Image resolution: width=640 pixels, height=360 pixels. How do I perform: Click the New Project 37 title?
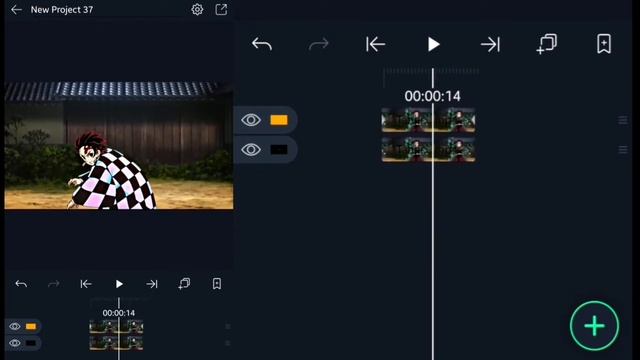[x=62, y=10]
